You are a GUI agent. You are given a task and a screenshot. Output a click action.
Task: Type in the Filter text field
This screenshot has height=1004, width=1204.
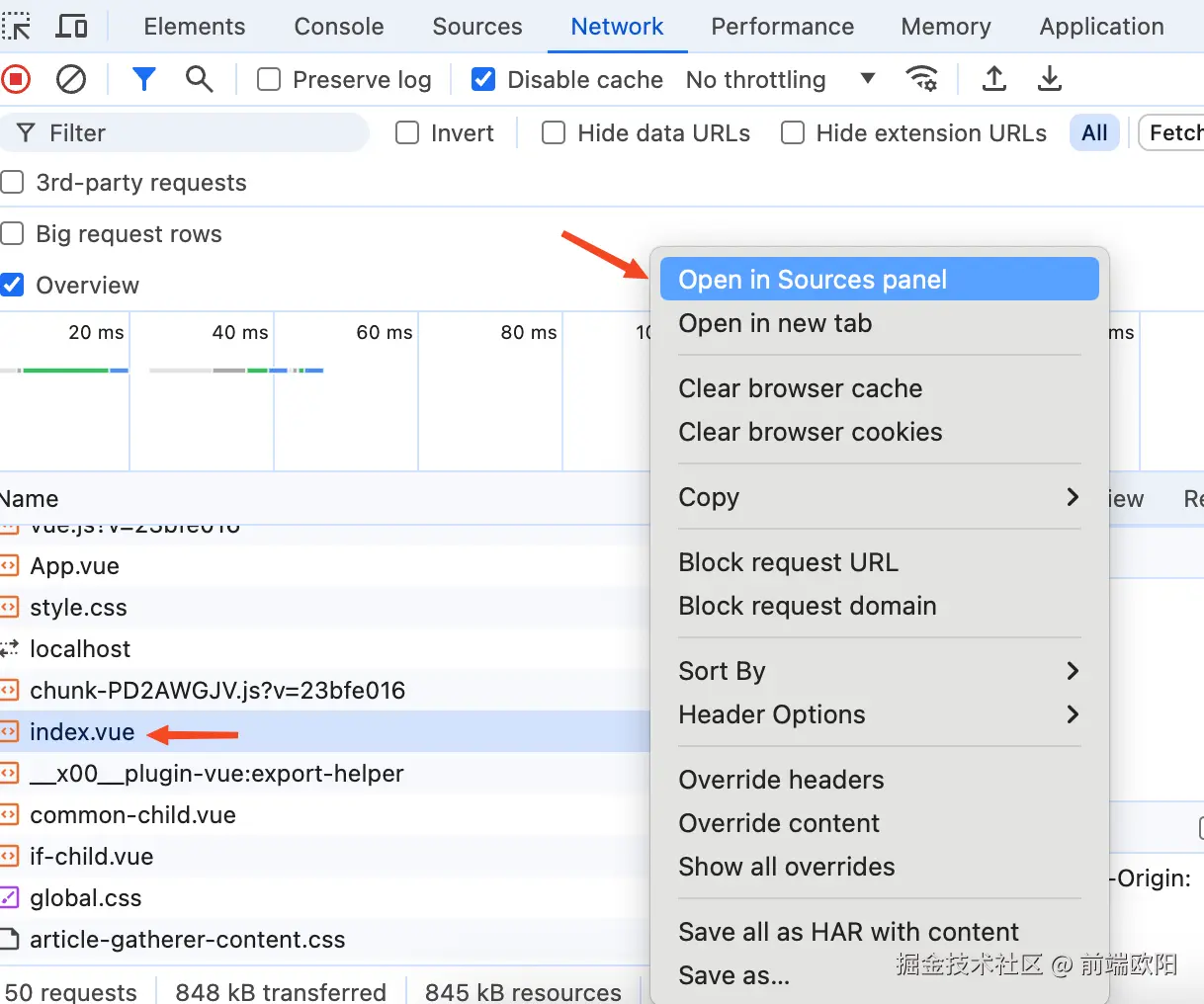point(198,132)
